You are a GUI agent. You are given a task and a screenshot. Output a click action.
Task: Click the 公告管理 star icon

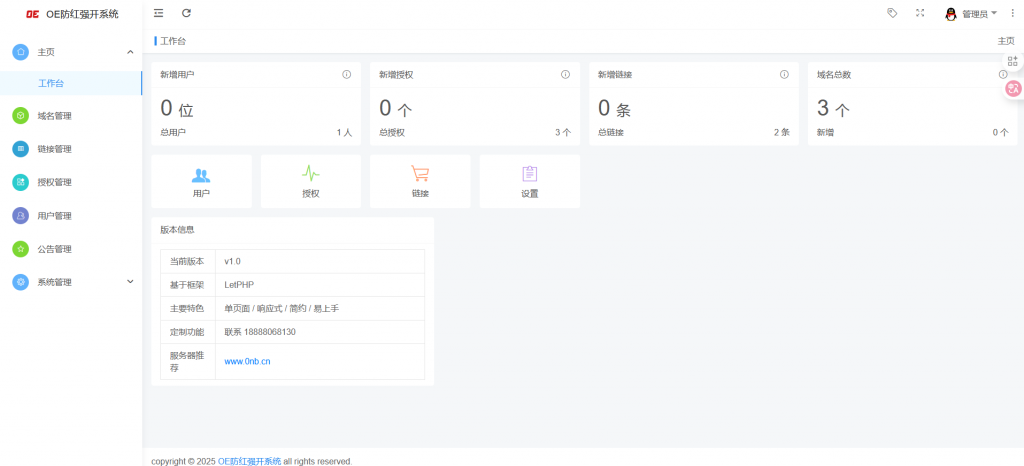point(21,249)
